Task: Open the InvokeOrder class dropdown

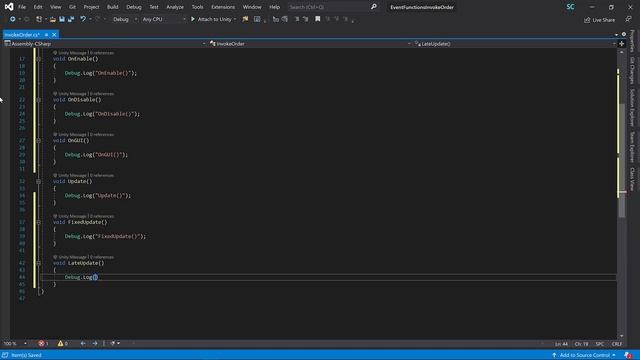Action: (x=310, y=44)
